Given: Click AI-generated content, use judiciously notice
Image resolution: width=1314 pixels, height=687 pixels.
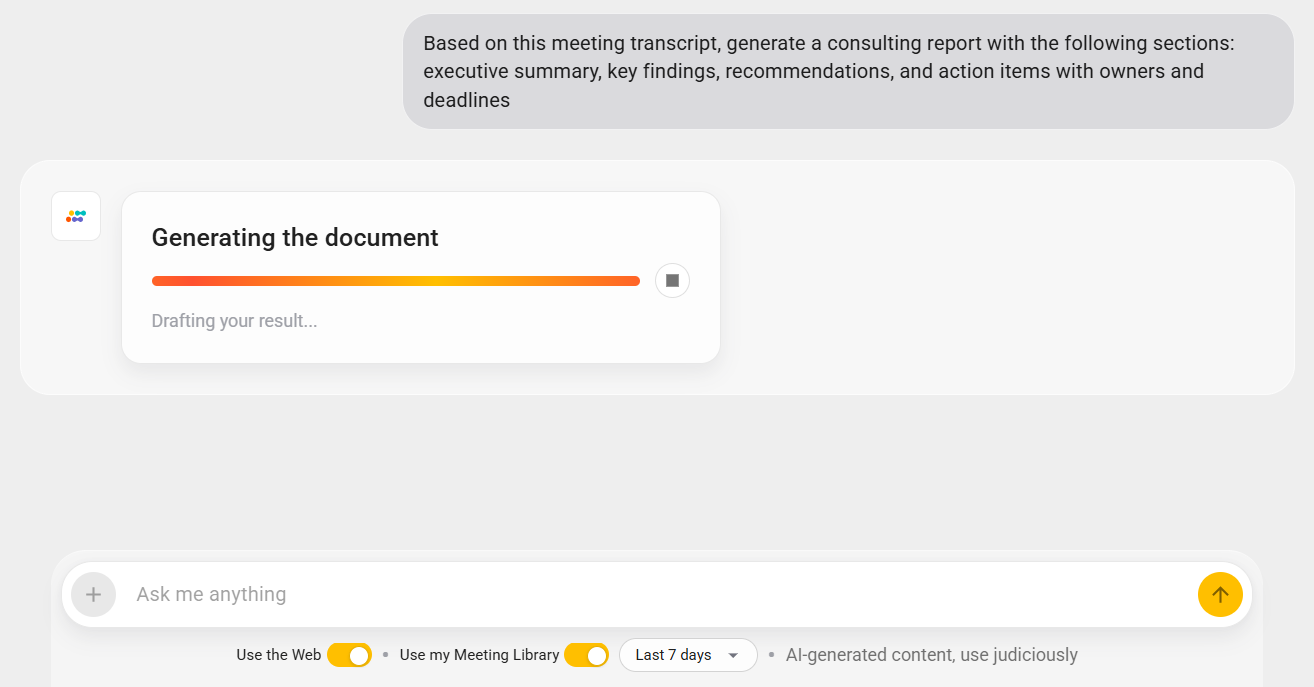Looking at the screenshot, I should (931, 654).
